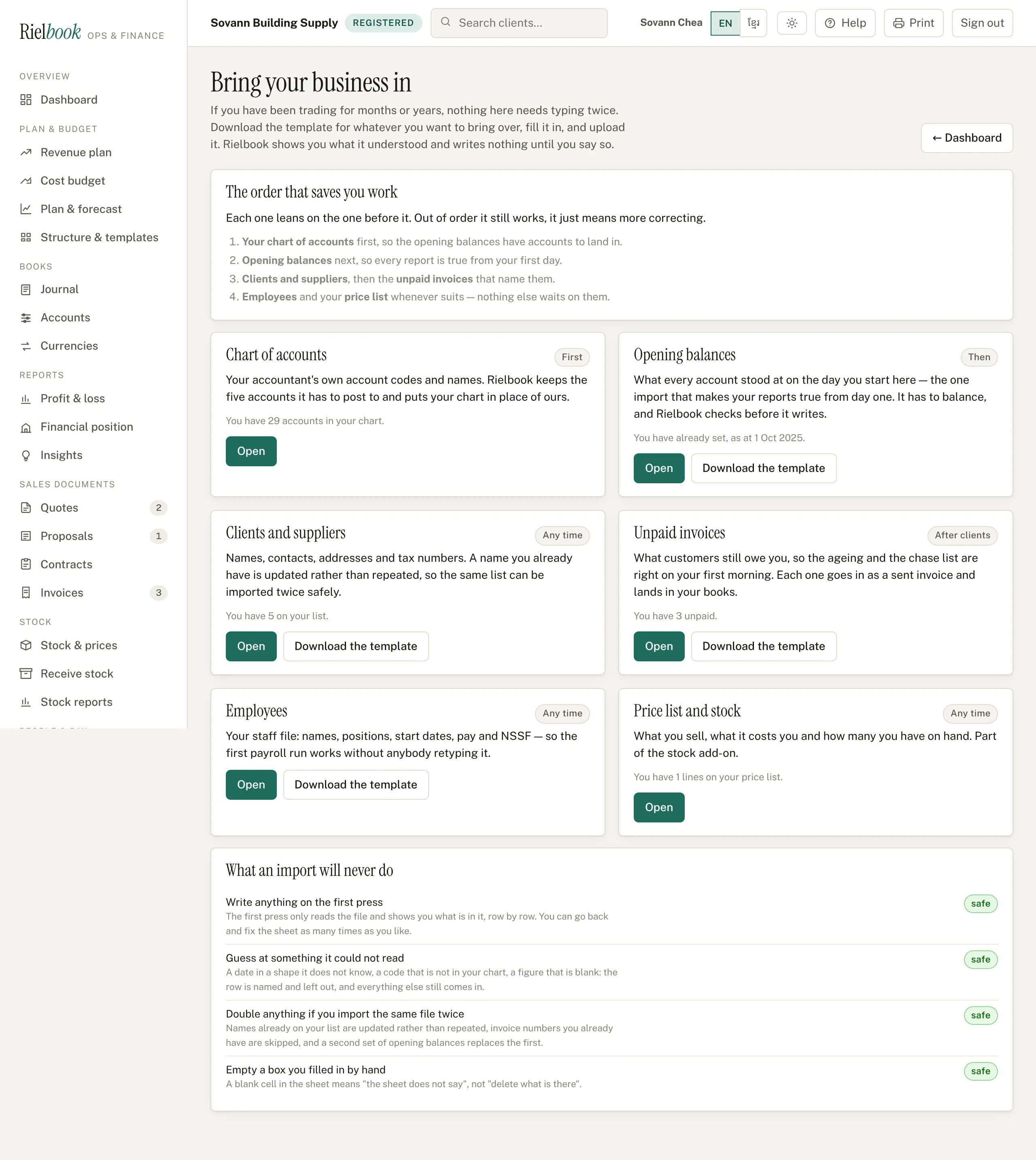Click the Plan & forecast chart icon
1036x1160 pixels.
25,209
